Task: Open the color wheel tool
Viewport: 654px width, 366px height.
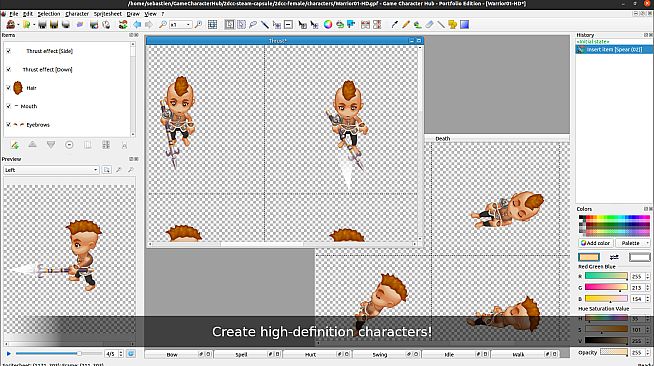Action: (x=328, y=25)
